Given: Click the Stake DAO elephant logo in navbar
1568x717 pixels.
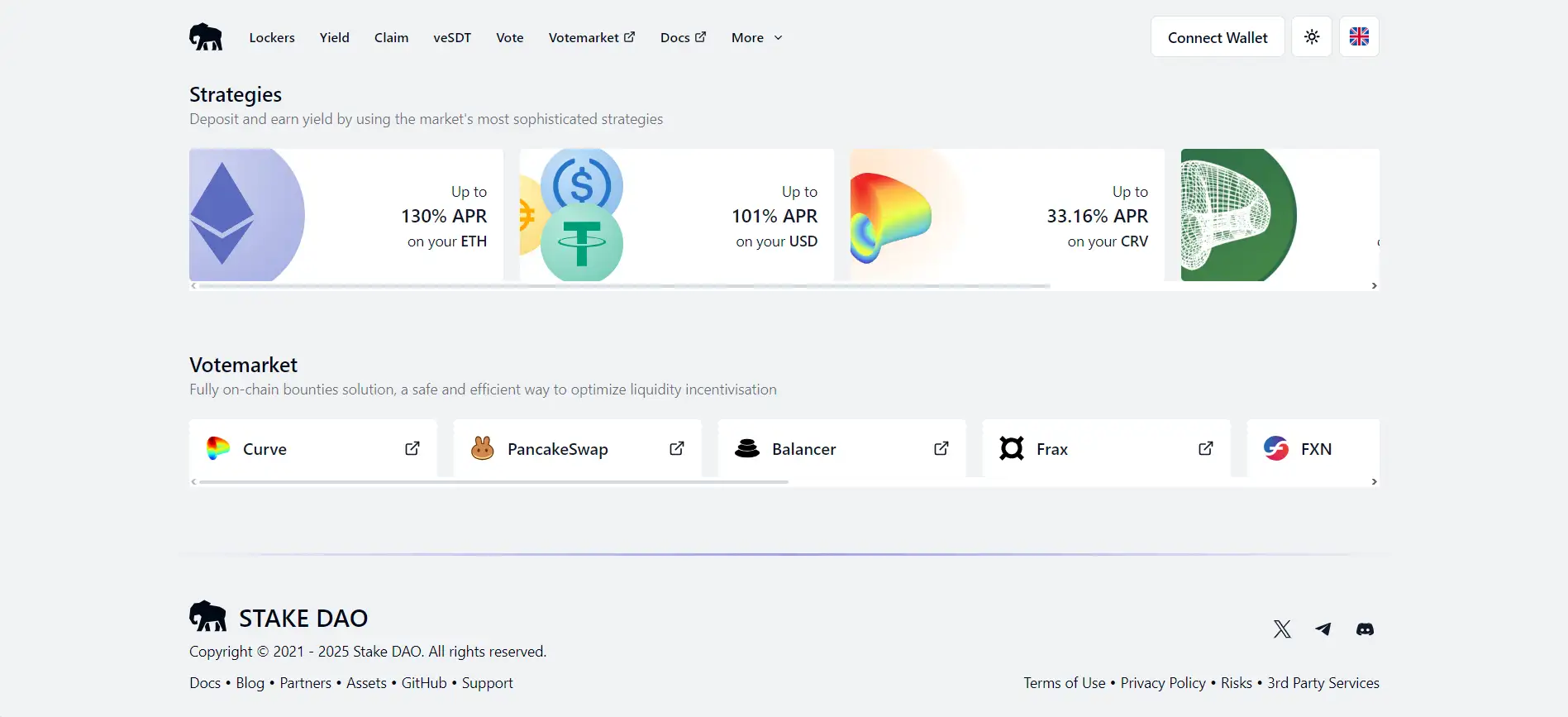Looking at the screenshot, I should coord(206,37).
